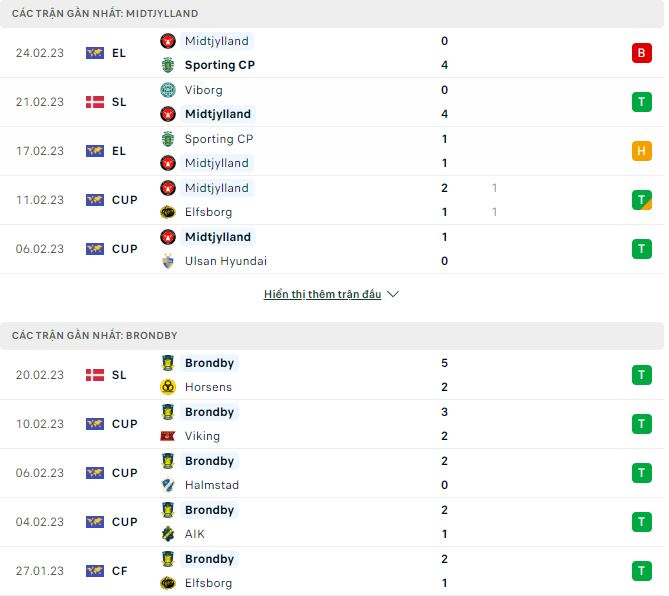Click 'Hiển thị thêm trận đấu' link

pyautogui.click(x=322, y=295)
